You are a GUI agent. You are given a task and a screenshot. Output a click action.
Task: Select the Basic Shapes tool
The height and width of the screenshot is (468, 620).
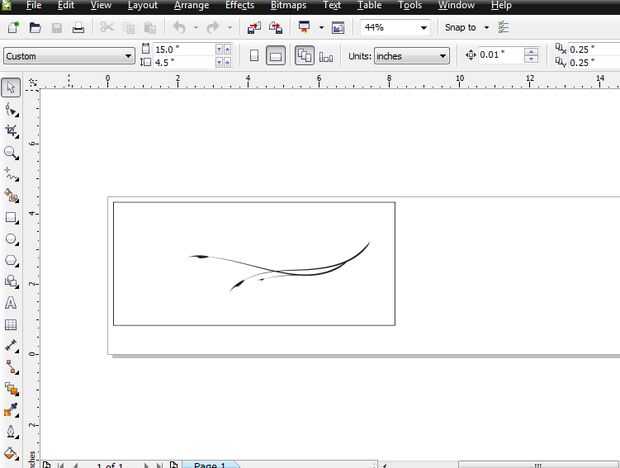(x=11, y=281)
